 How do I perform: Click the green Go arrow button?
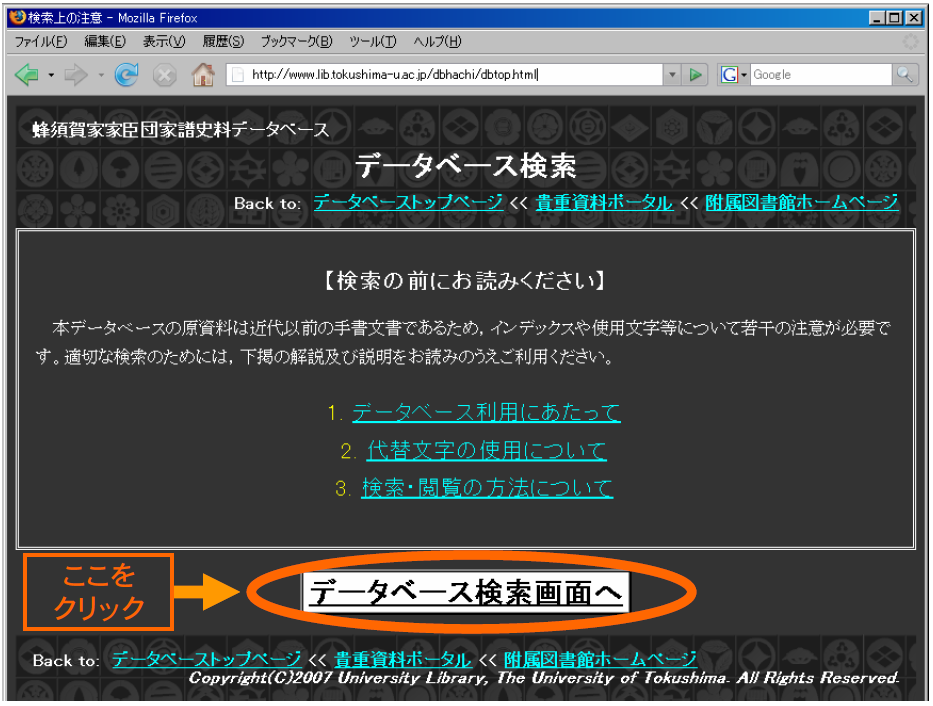coord(695,75)
